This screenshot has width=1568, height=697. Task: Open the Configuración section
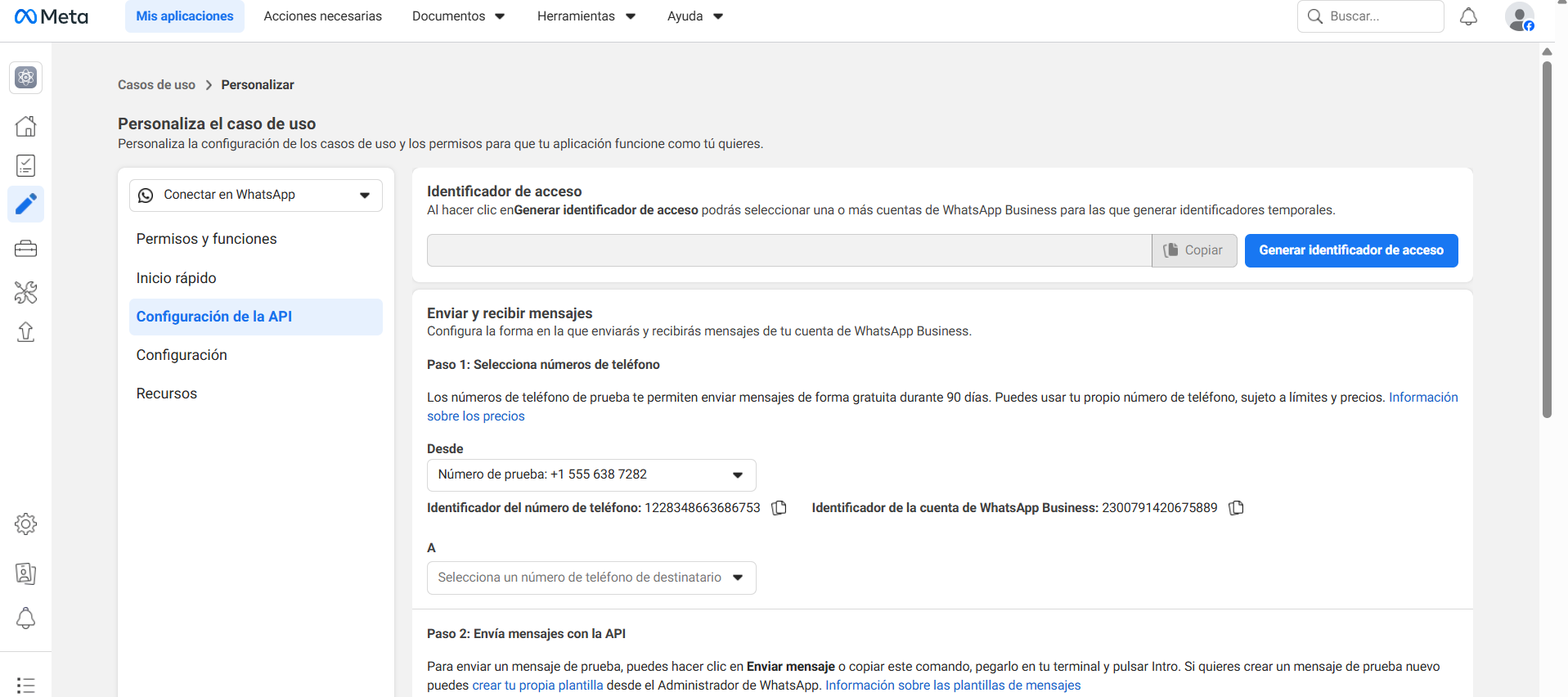click(256, 355)
